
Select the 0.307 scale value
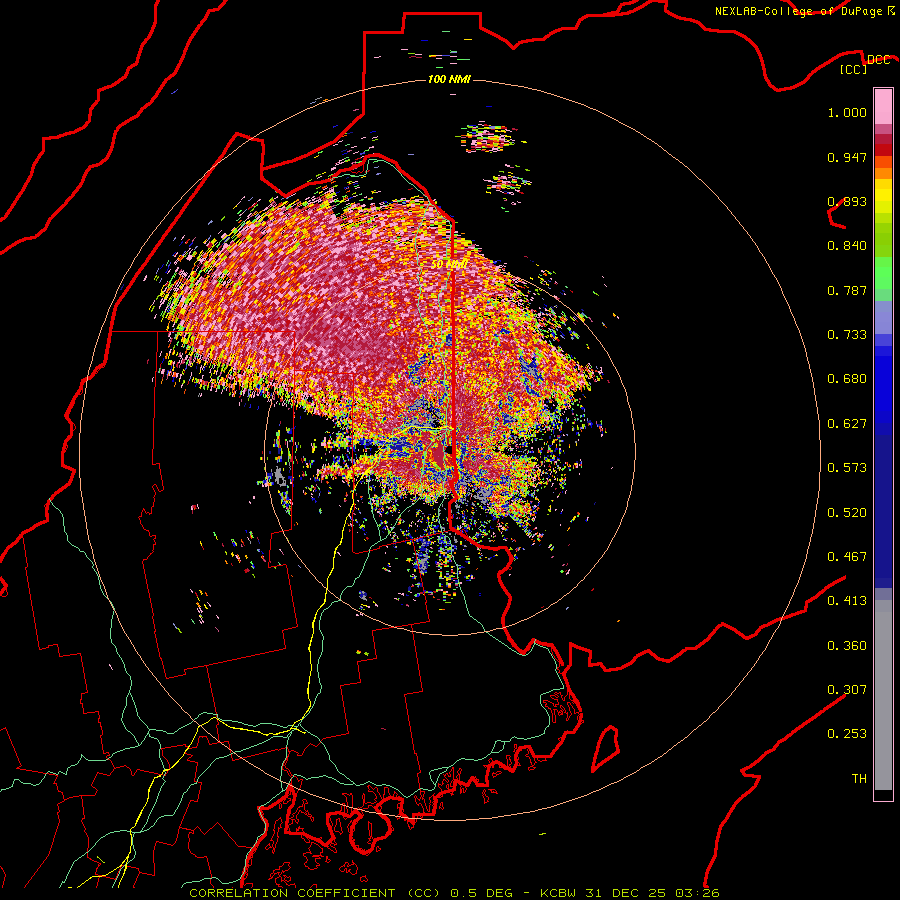tap(847, 690)
